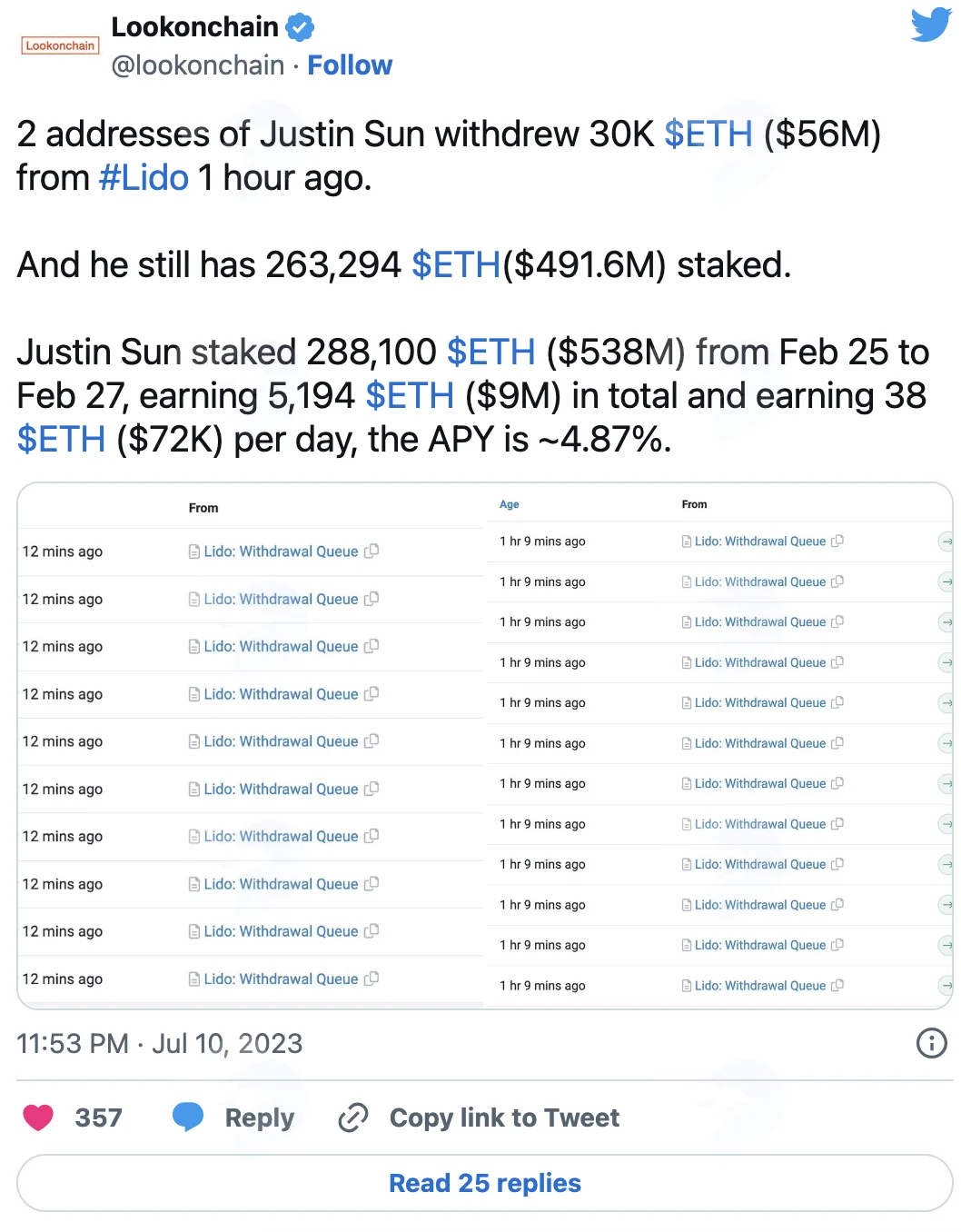Click the chain link copy icon
This screenshot has width=961, height=1232.
point(353,1118)
